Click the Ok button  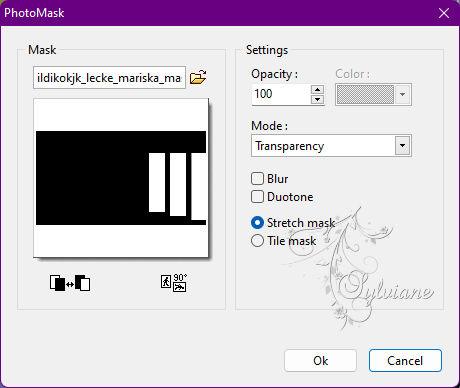[x=320, y=360]
